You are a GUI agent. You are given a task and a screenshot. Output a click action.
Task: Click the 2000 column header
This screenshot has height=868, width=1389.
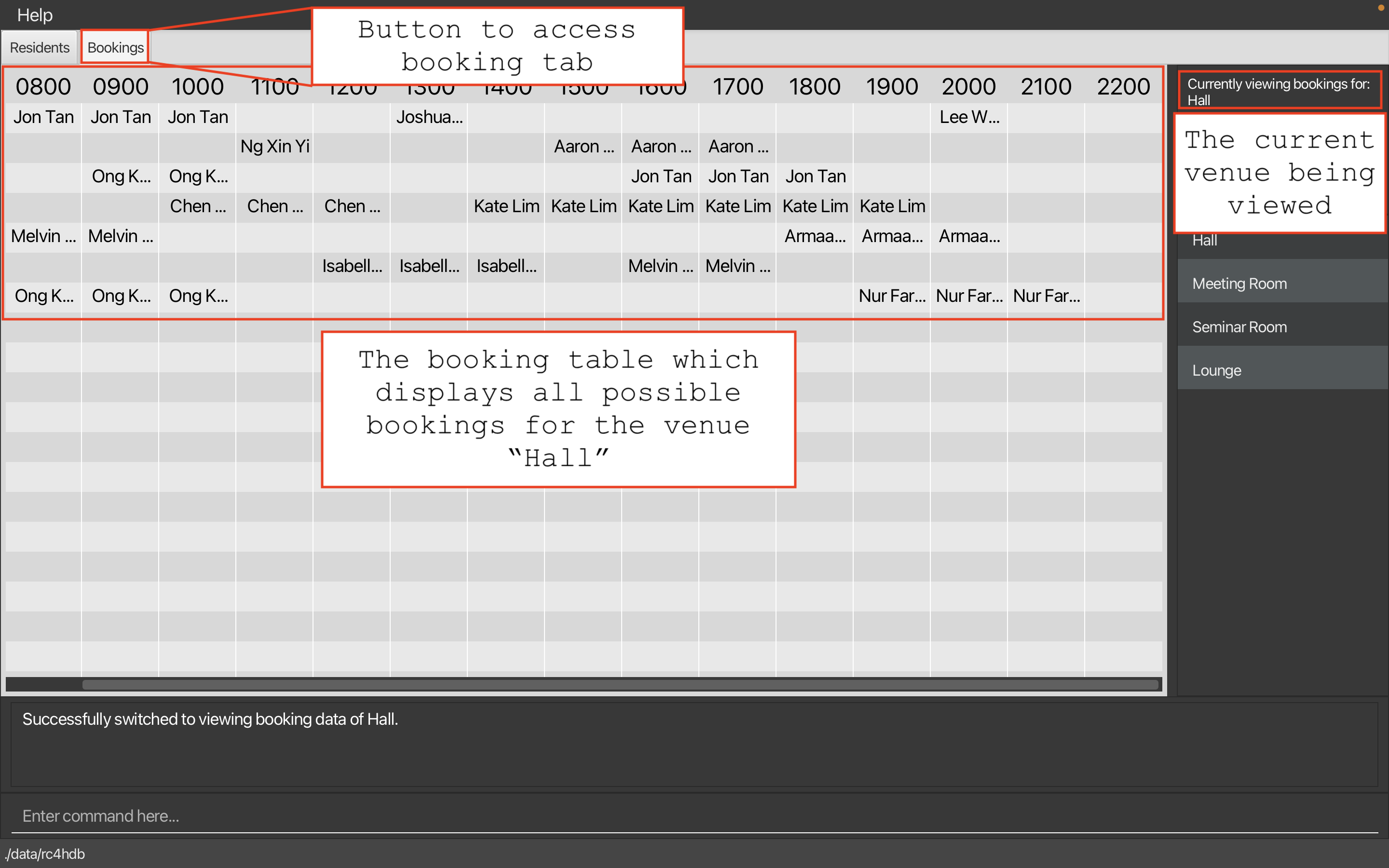[x=969, y=87]
